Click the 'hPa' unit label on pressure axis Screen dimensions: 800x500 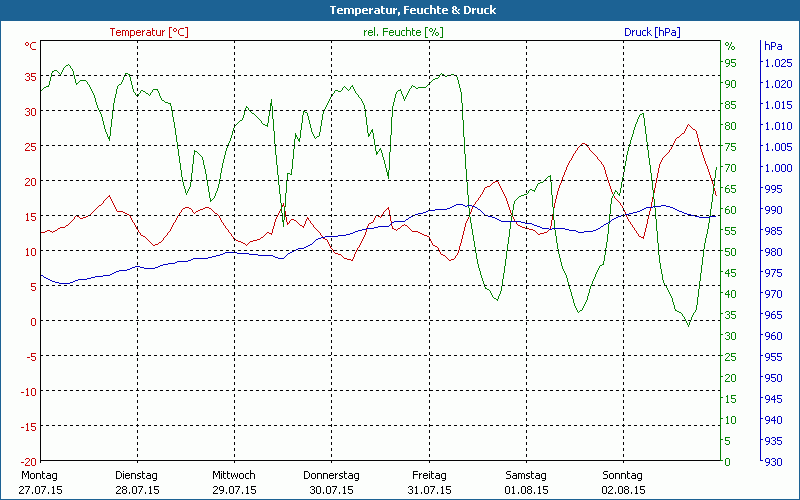(773, 46)
